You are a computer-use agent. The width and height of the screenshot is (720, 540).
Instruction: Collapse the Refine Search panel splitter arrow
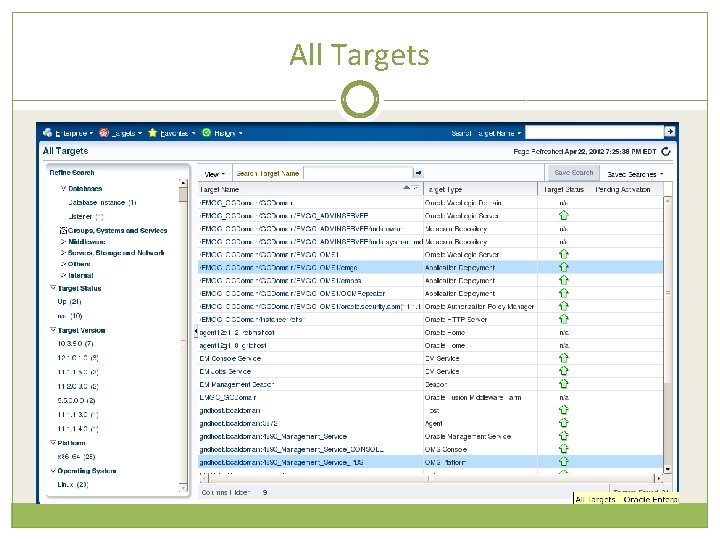[x=196, y=331]
